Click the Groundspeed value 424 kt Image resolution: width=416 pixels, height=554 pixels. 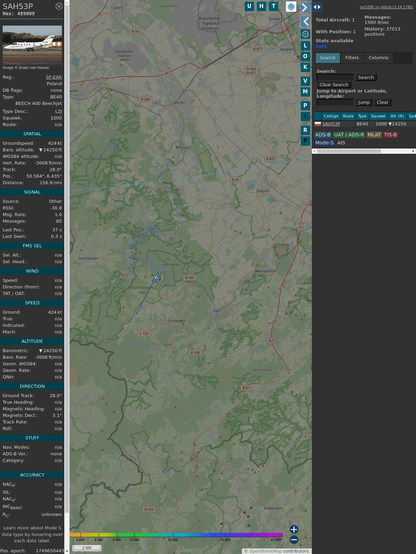(55, 143)
